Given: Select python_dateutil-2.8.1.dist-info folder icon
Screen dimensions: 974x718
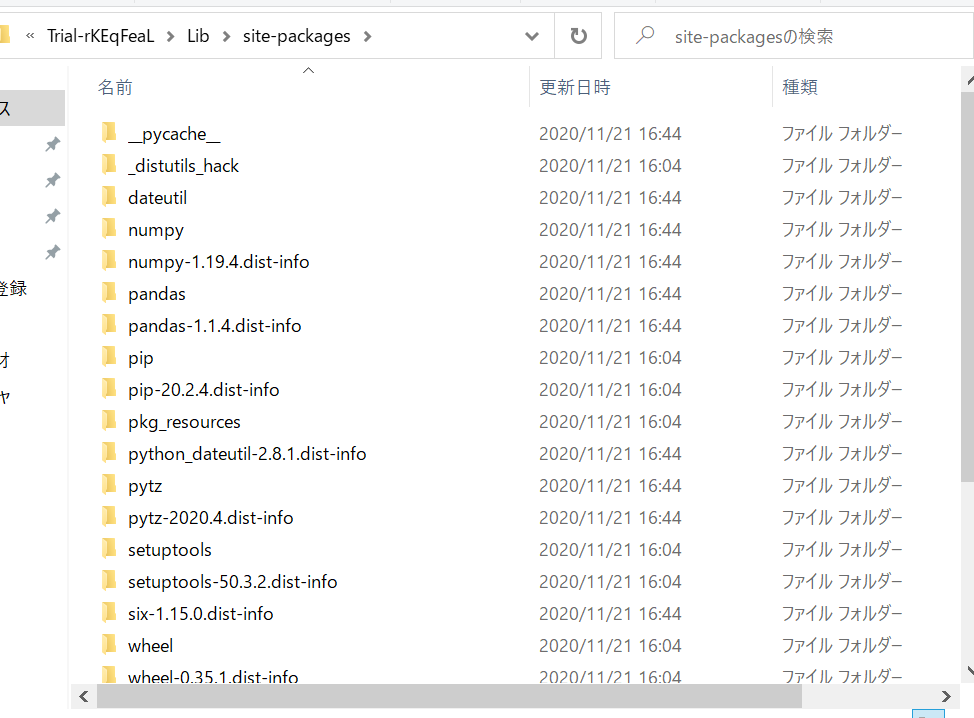Looking at the screenshot, I should [109, 452].
